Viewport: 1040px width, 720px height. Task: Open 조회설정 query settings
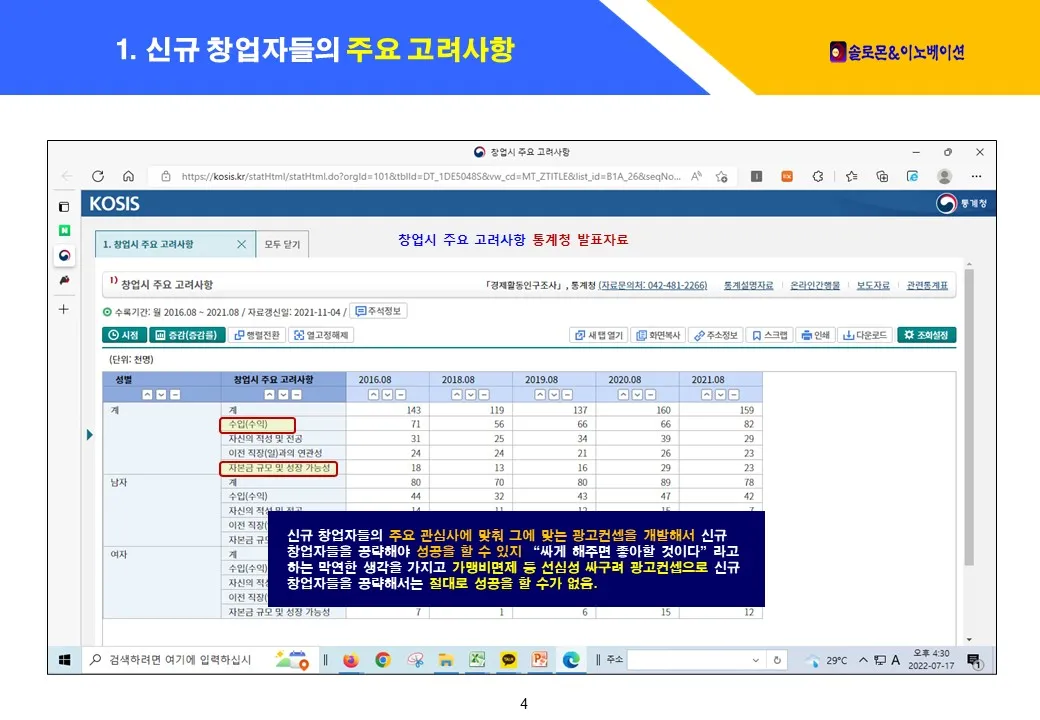coord(926,335)
